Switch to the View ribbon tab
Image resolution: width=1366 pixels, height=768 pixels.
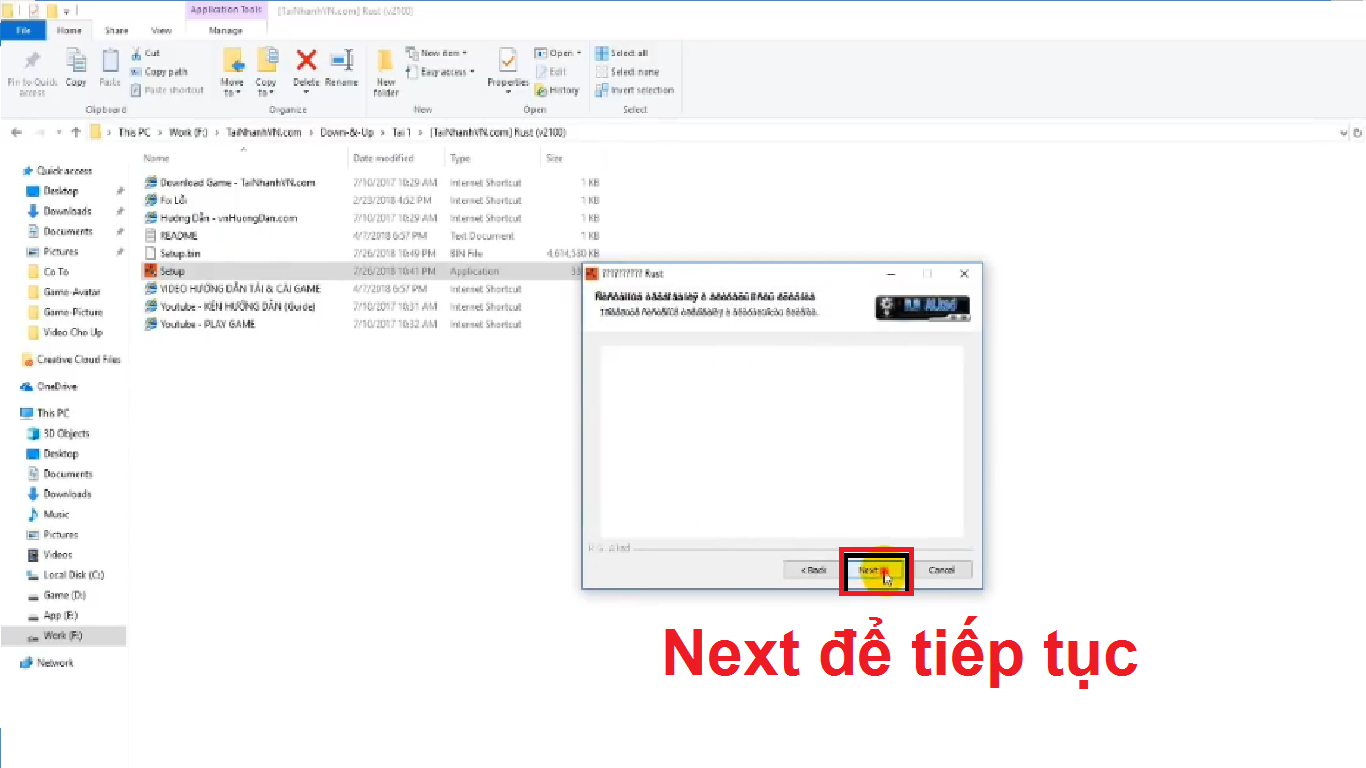click(x=160, y=30)
